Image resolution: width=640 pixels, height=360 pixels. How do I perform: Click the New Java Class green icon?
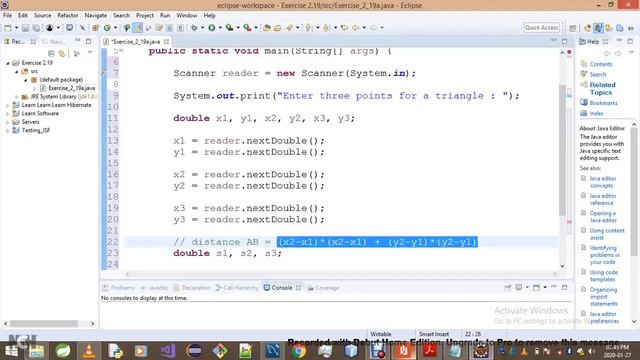107,28
